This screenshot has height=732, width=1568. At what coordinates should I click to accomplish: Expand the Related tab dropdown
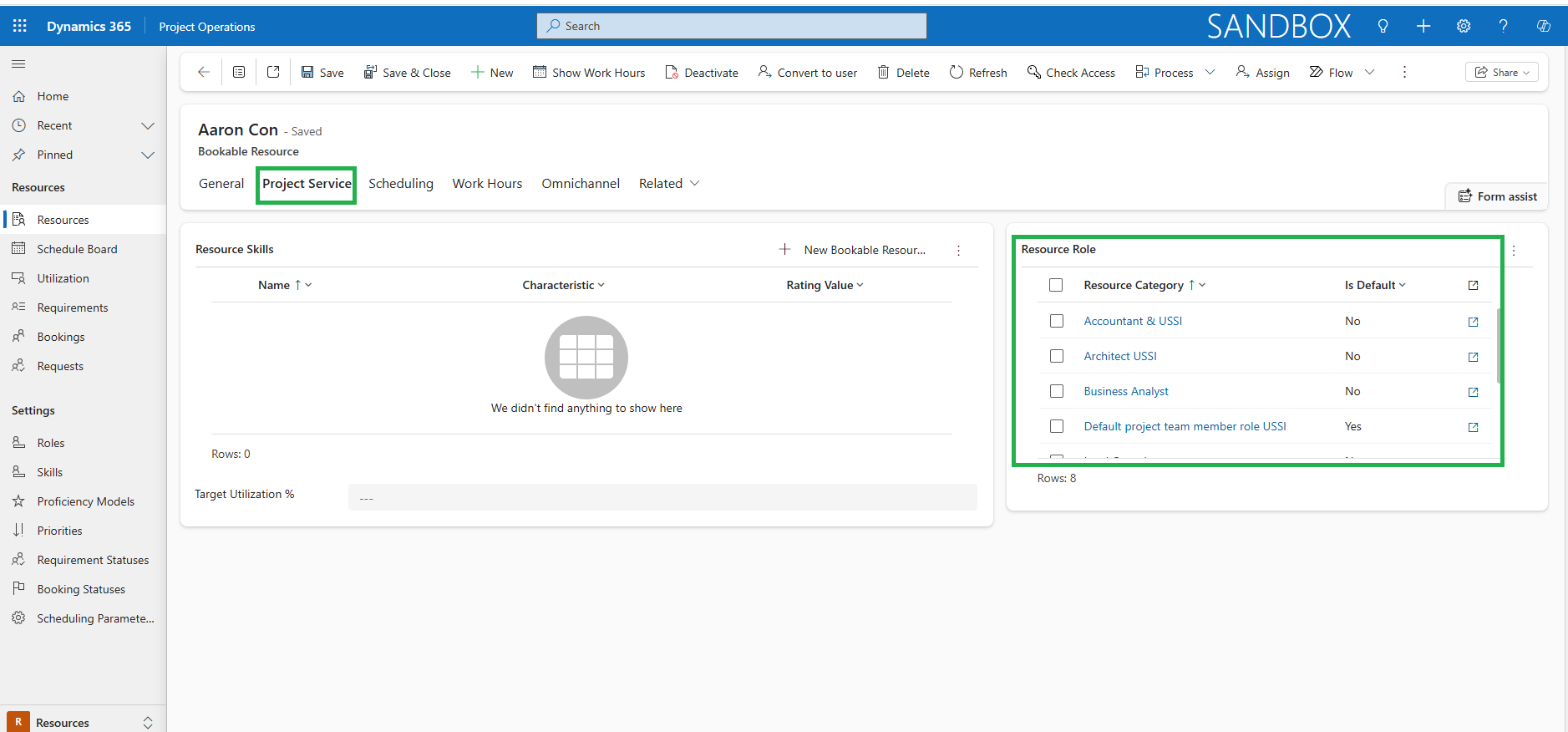click(x=669, y=184)
